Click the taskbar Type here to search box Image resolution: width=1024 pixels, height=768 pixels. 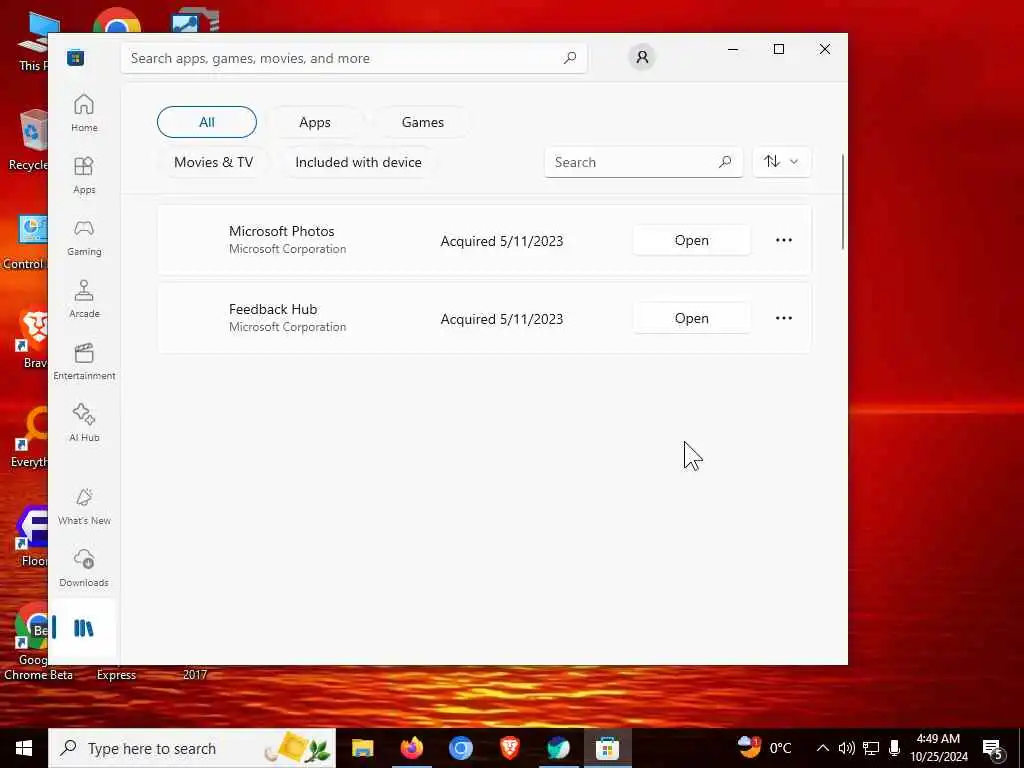[192, 748]
